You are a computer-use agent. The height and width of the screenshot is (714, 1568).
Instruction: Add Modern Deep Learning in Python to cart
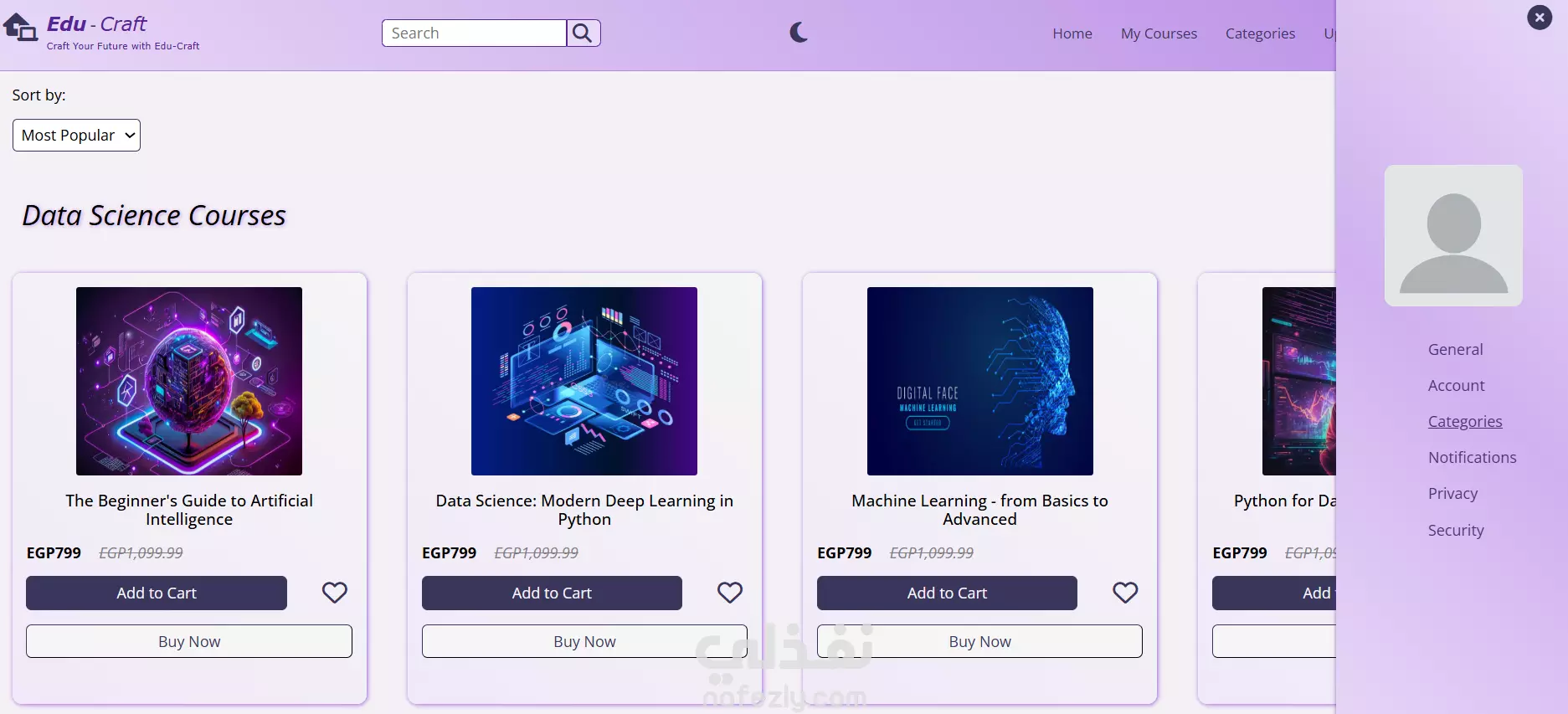pyautogui.click(x=552, y=593)
